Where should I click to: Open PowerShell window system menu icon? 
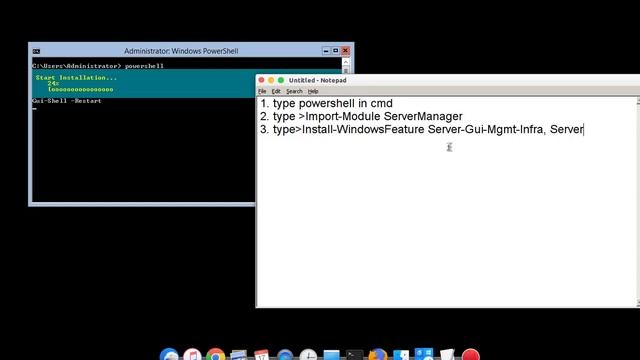(36, 51)
